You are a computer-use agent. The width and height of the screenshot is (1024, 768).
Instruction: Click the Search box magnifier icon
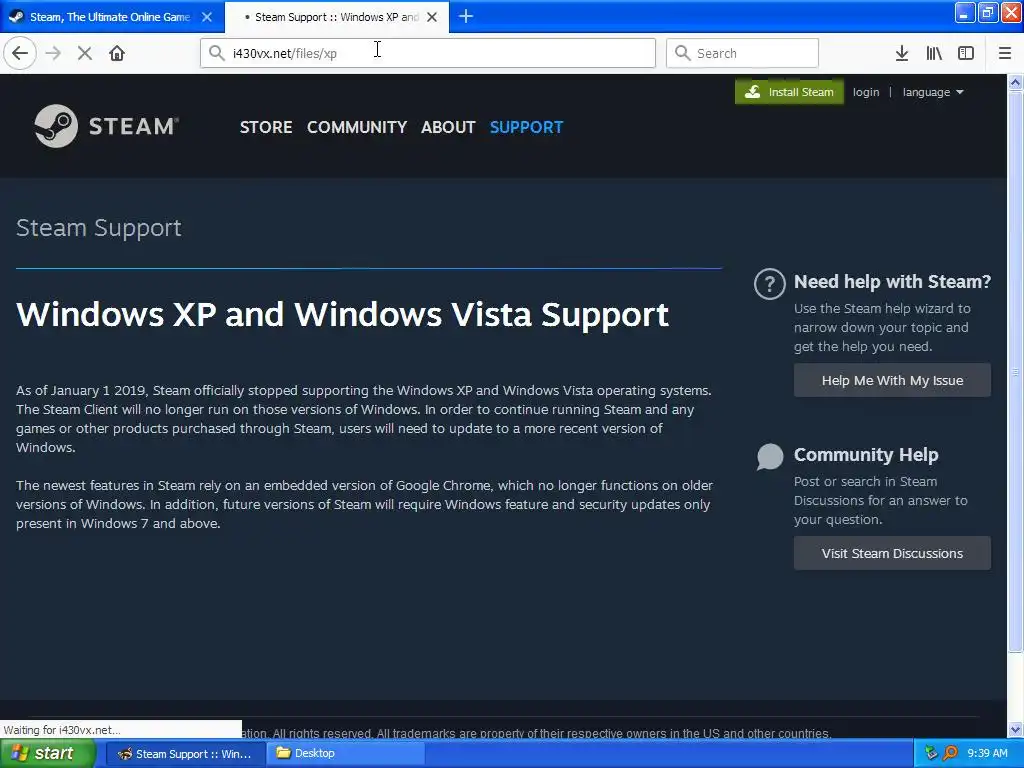682,53
